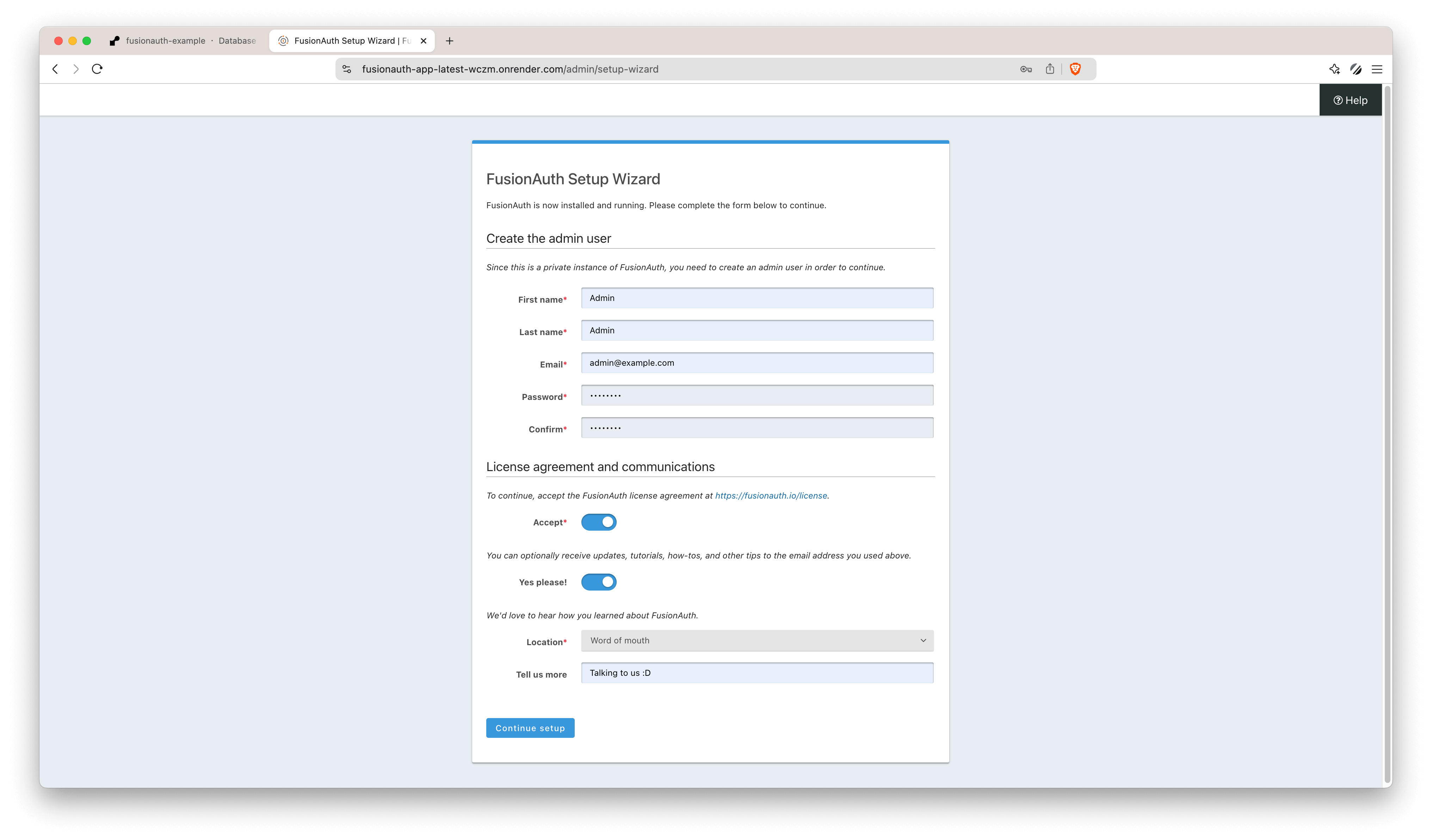Image resolution: width=1432 pixels, height=840 pixels.
Task: Open the Help button in the header
Action: pyautogui.click(x=1350, y=100)
